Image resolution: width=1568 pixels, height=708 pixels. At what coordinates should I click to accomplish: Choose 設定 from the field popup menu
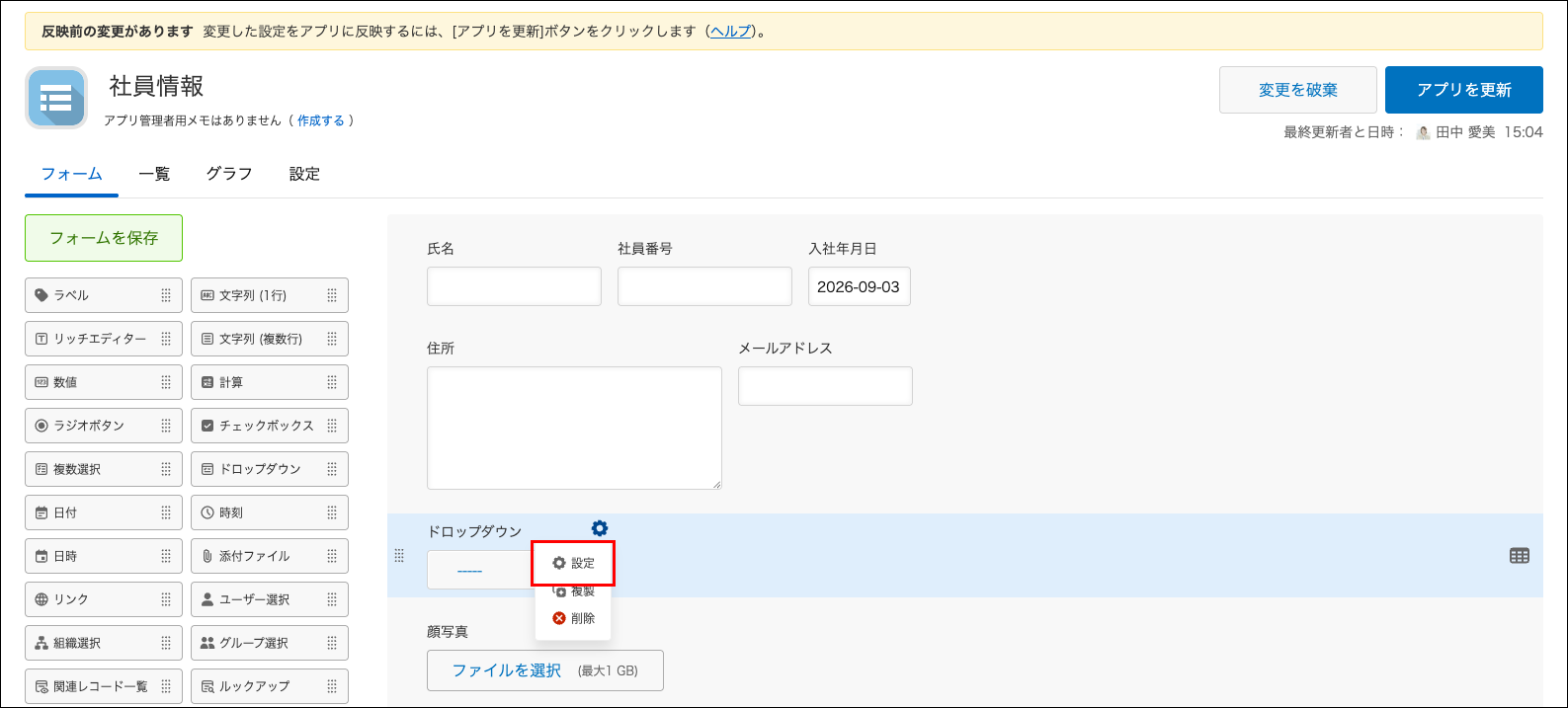(573, 563)
